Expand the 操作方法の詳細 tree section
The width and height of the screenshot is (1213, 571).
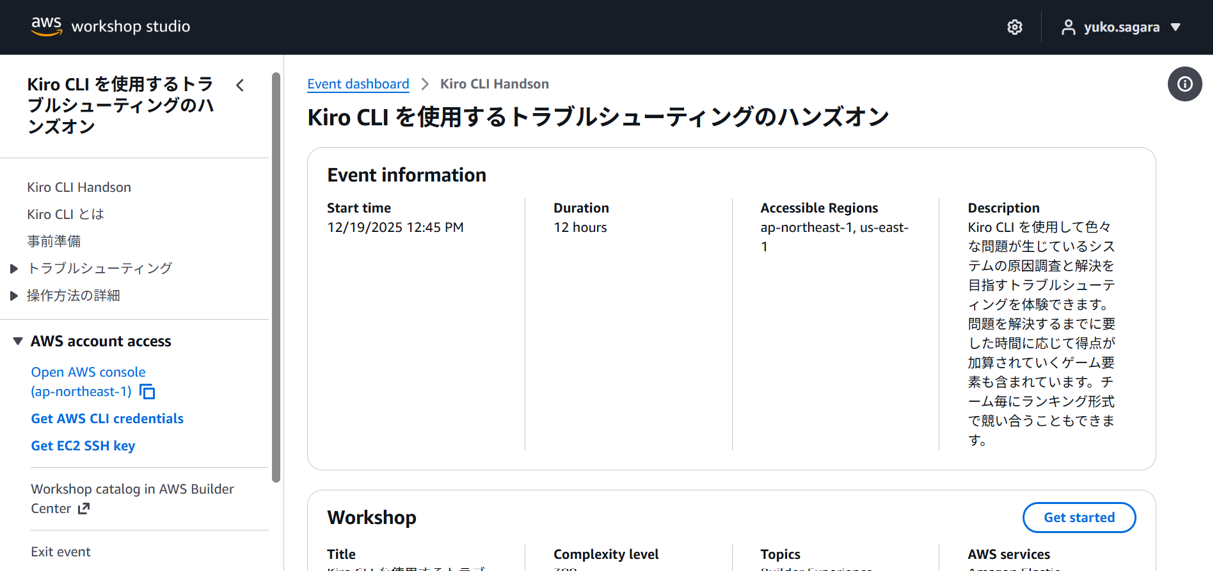pyautogui.click(x=14, y=295)
